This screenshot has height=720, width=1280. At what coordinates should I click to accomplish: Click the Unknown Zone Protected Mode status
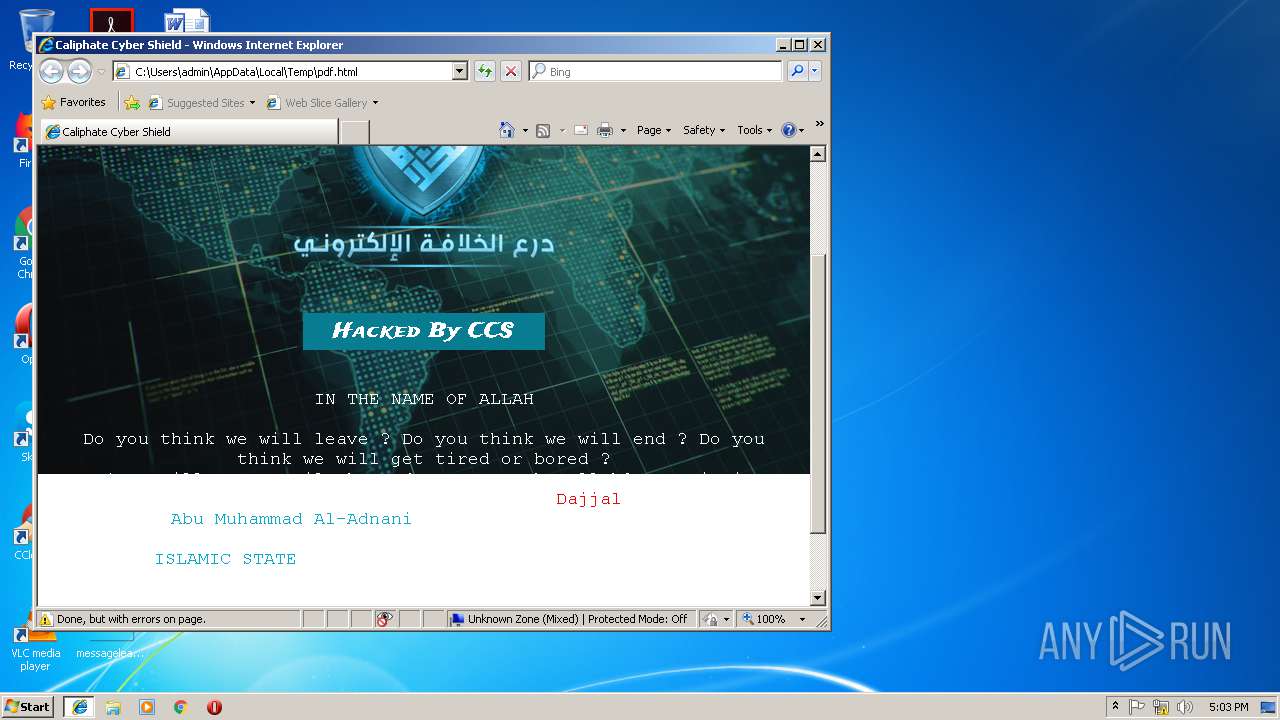point(570,619)
